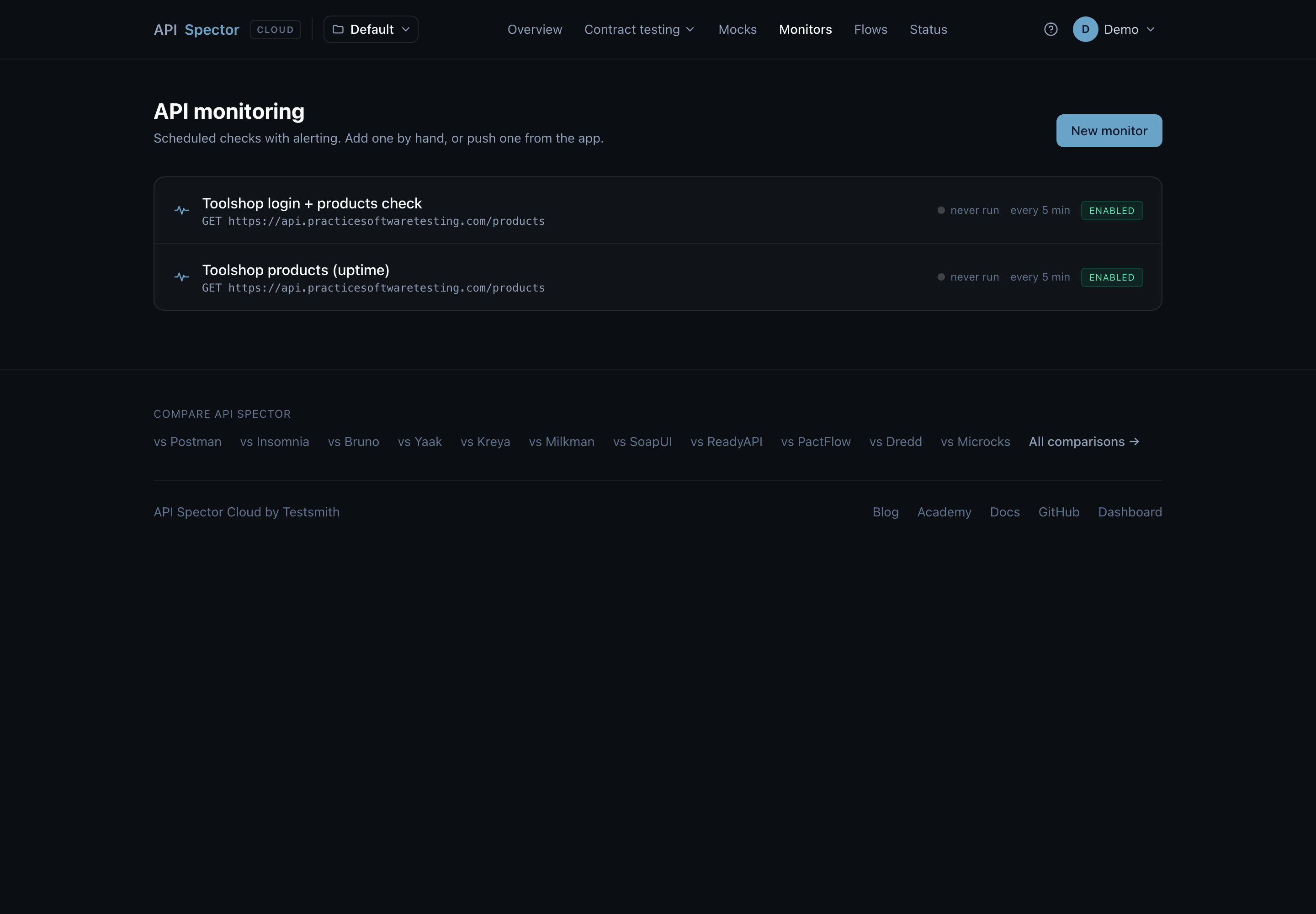Click the folder icon in Default selector

click(338, 29)
